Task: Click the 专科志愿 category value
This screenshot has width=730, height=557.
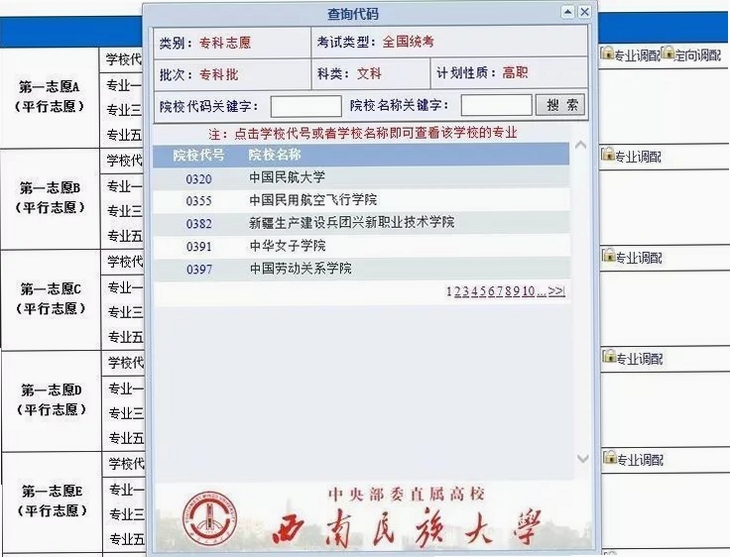Action: tap(225, 43)
